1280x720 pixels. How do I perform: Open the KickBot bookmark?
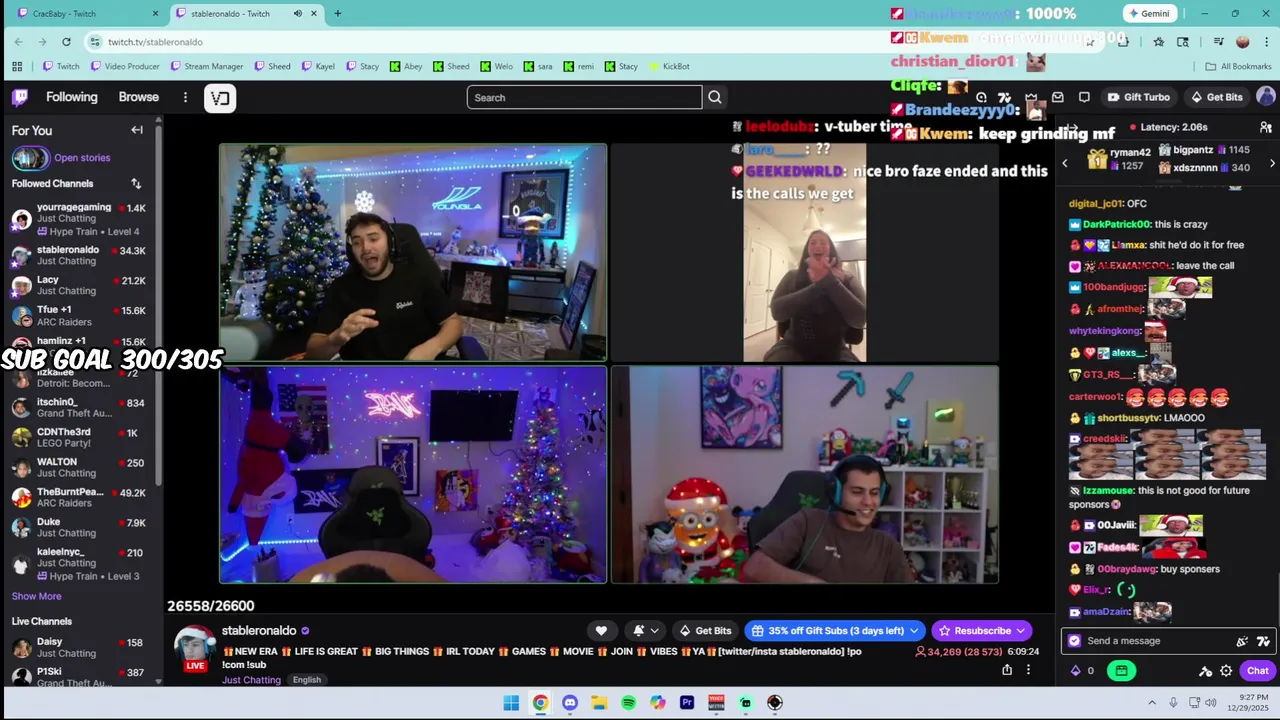point(669,66)
